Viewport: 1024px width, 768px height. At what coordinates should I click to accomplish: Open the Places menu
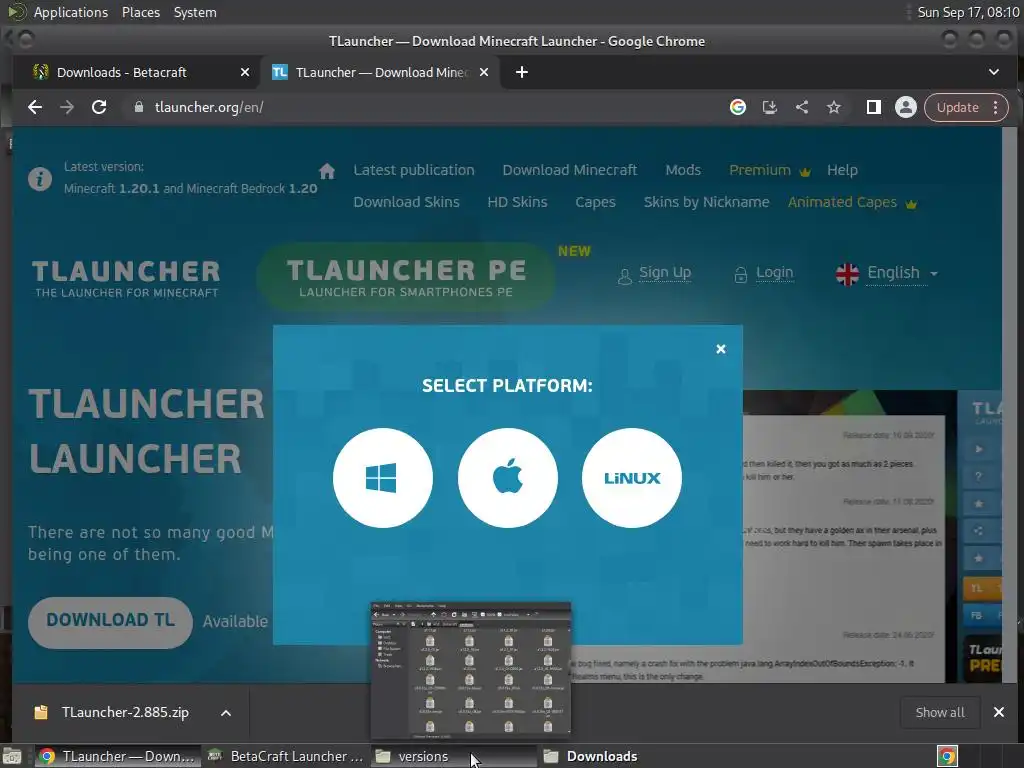click(140, 12)
